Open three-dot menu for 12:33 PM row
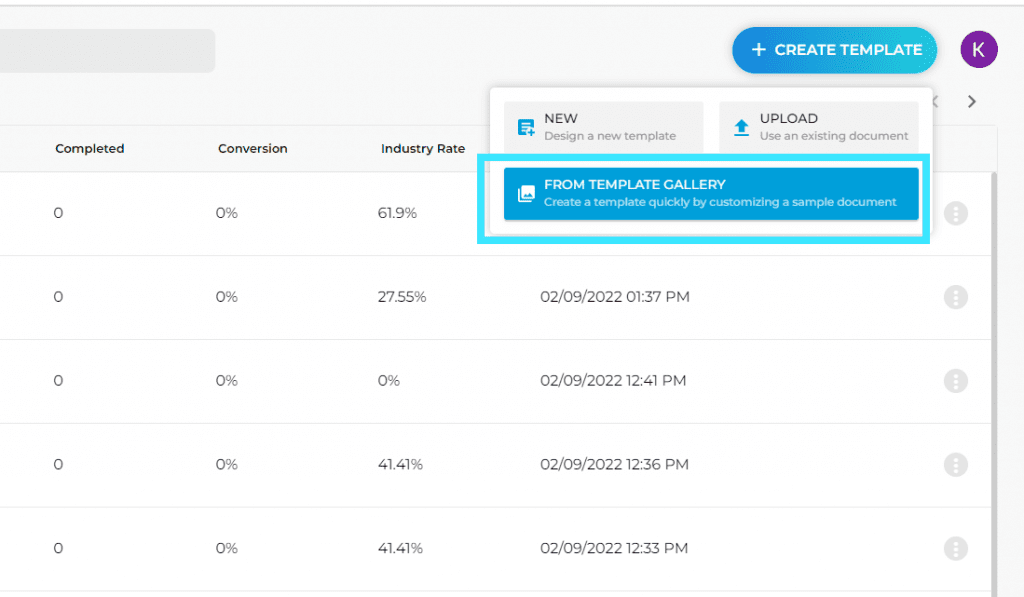1024x597 pixels. pos(955,549)
